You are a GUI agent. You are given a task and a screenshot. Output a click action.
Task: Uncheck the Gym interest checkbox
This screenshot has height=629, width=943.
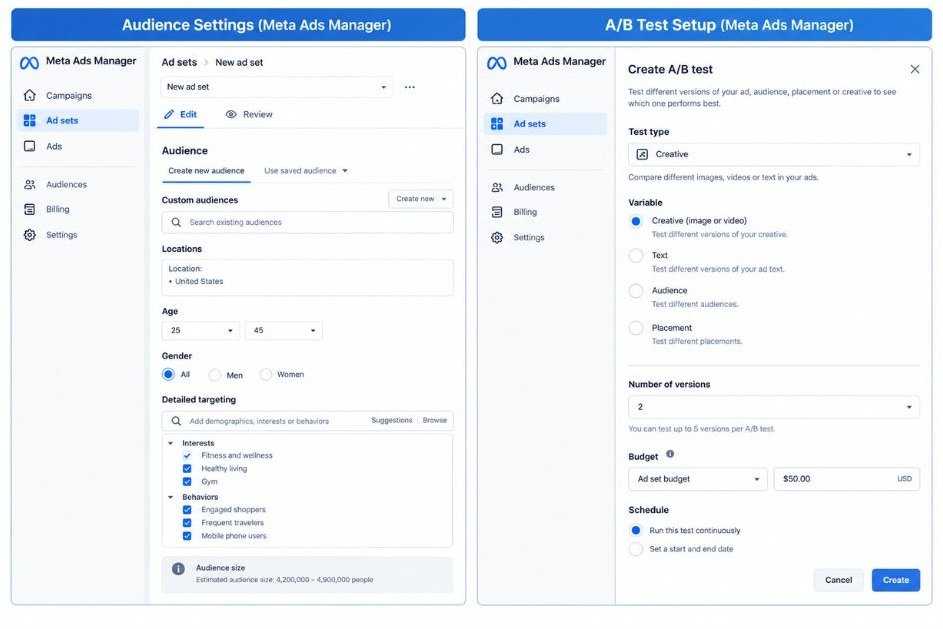(x=187, y=482)
